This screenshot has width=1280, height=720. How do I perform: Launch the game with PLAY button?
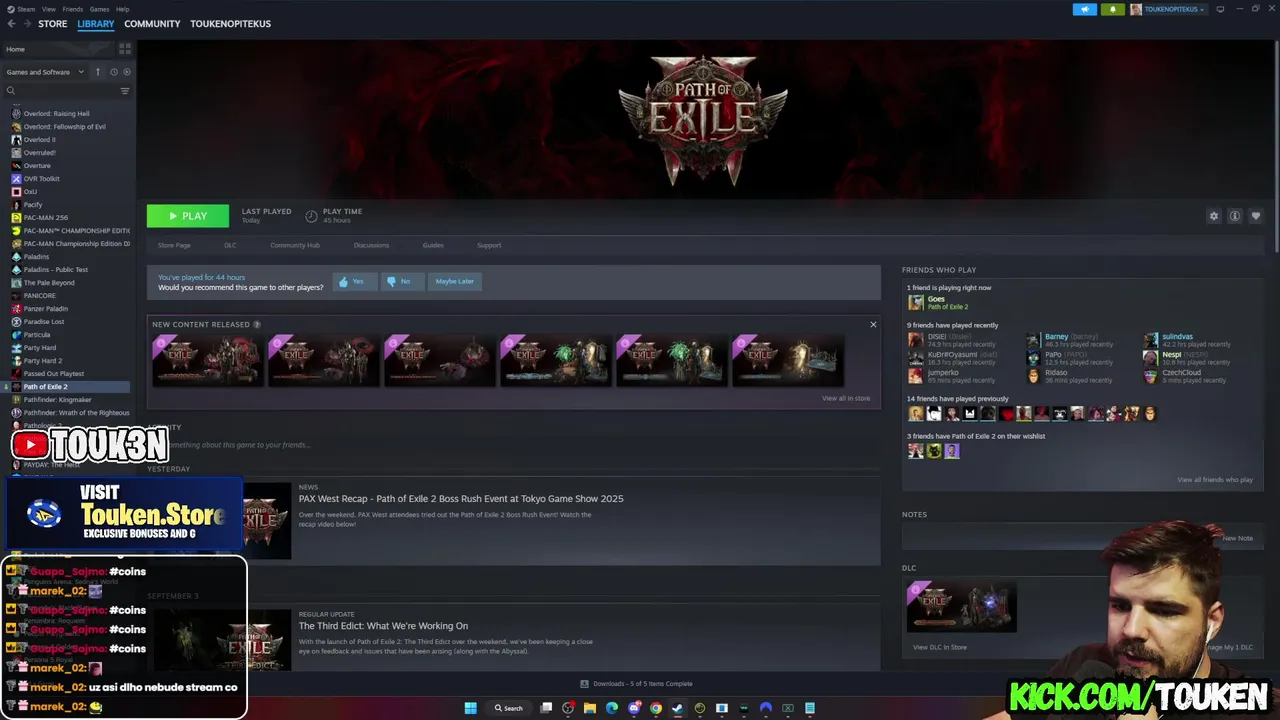(188, 216)
